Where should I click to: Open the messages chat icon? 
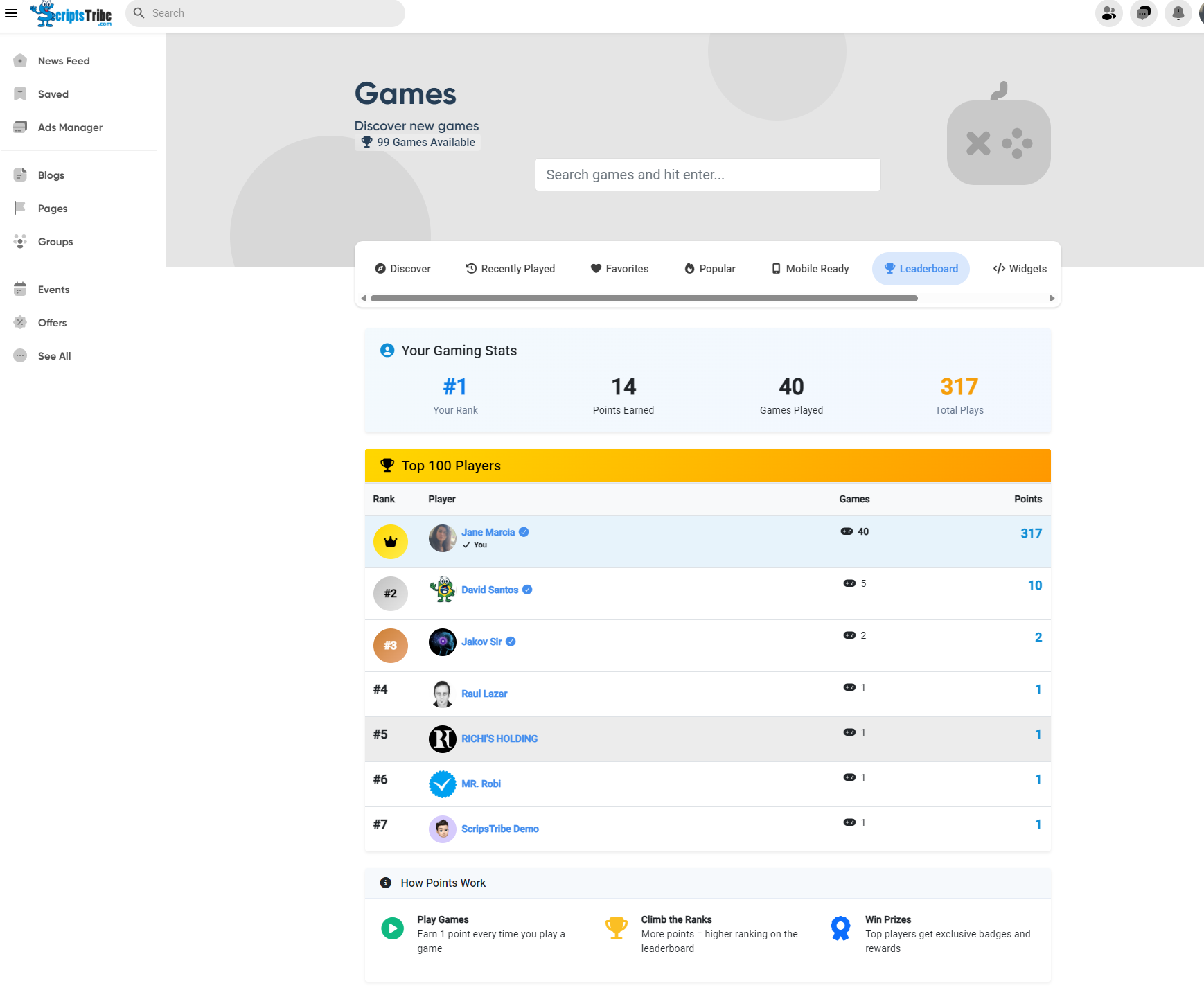pos(1143,13)
